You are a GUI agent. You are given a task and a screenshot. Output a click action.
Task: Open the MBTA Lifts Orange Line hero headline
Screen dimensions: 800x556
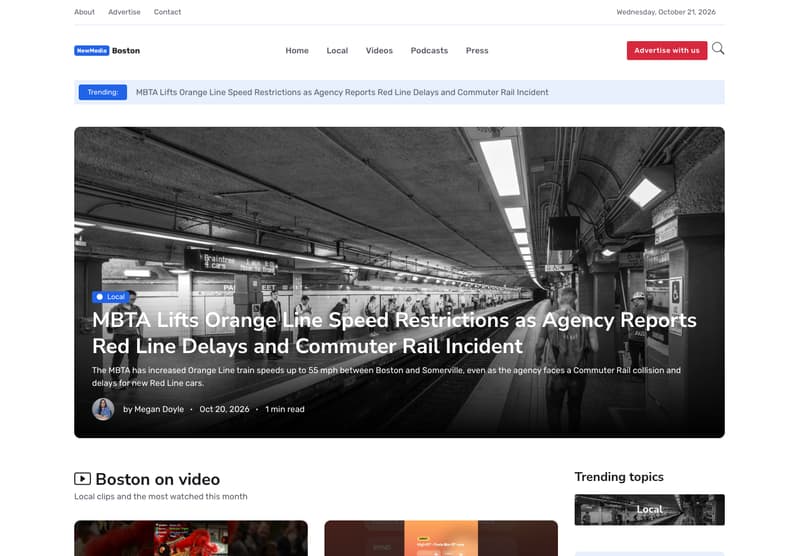click(394, 333)
